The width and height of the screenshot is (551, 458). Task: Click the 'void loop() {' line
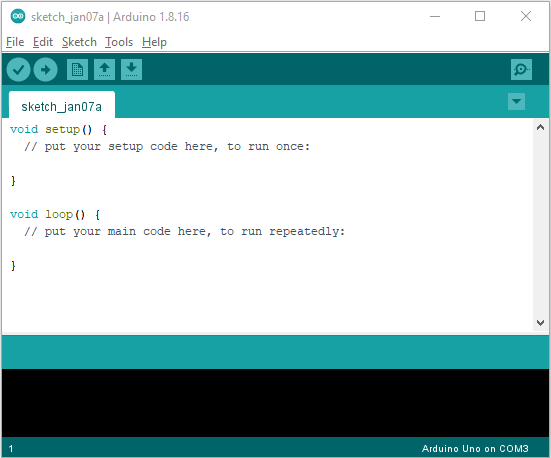coord(55,214)
